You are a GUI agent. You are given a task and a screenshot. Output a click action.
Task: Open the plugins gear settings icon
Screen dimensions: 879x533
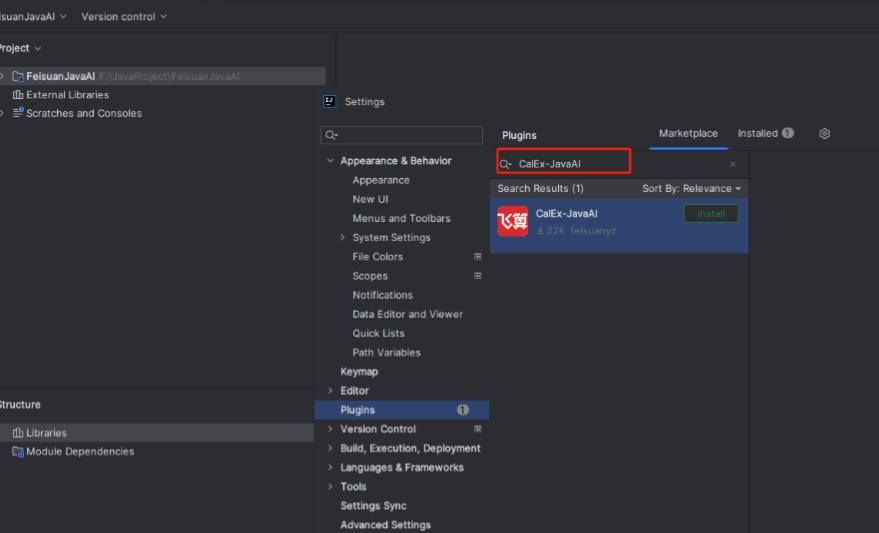[824, 133]
